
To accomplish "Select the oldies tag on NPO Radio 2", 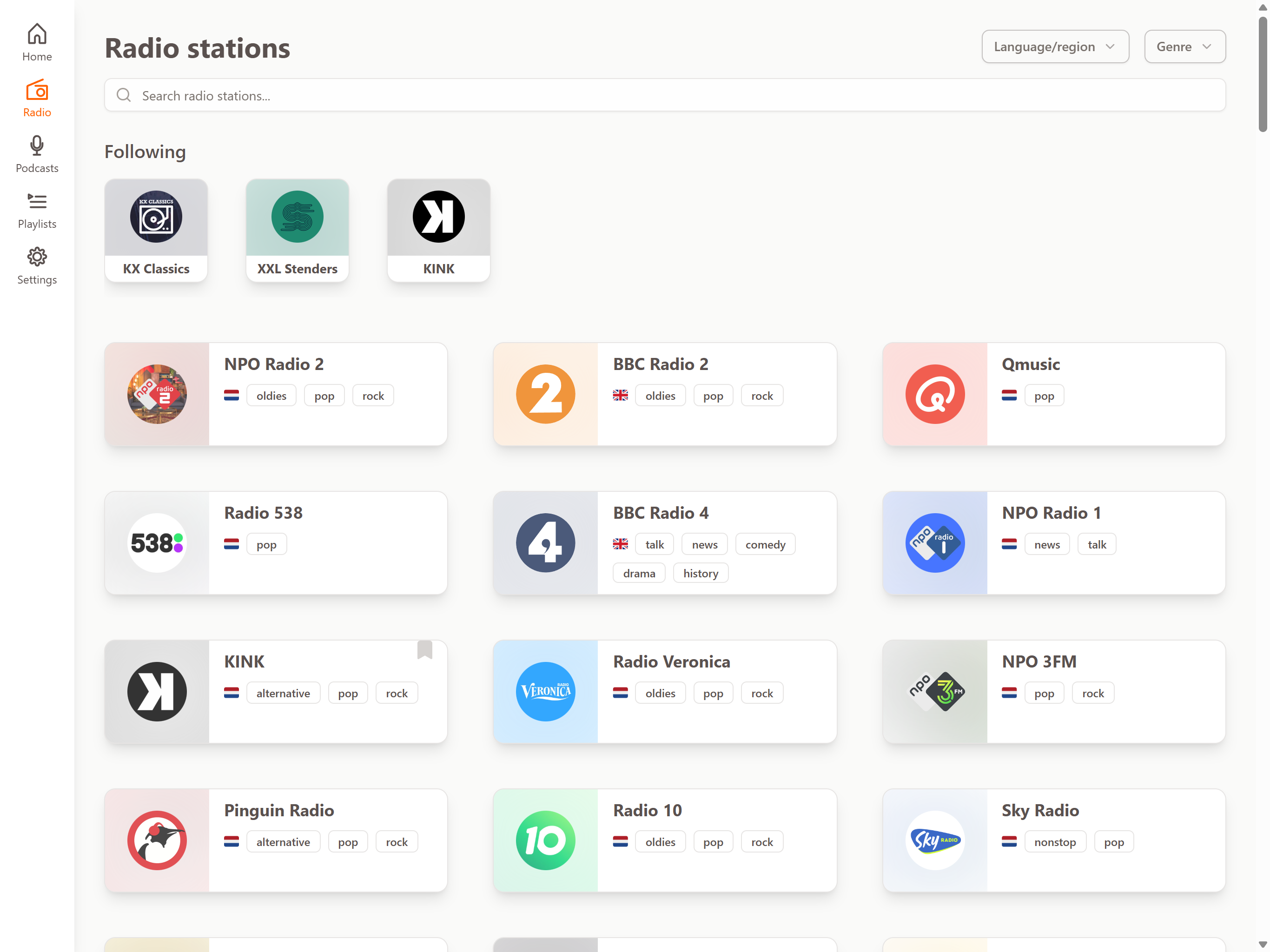I will tap(271, 396).
